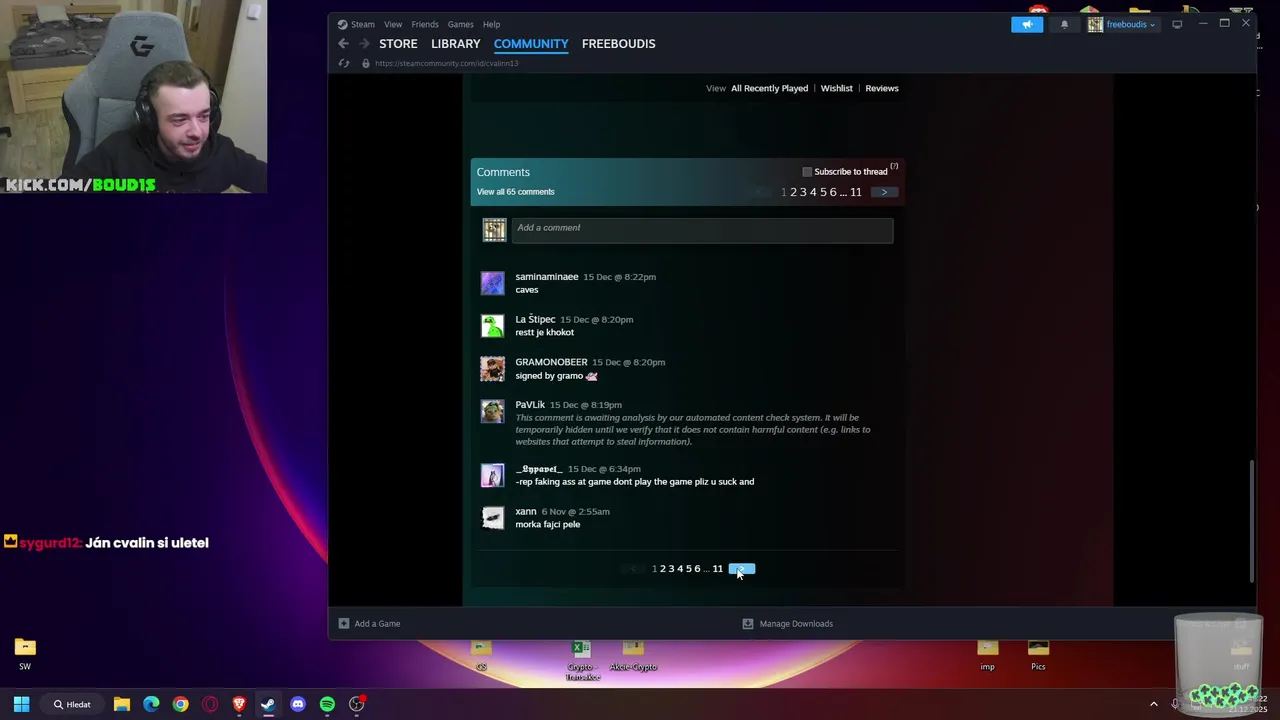Switch to the LIBRARY tab
The image size is (1280, 720).
point(456,44)
